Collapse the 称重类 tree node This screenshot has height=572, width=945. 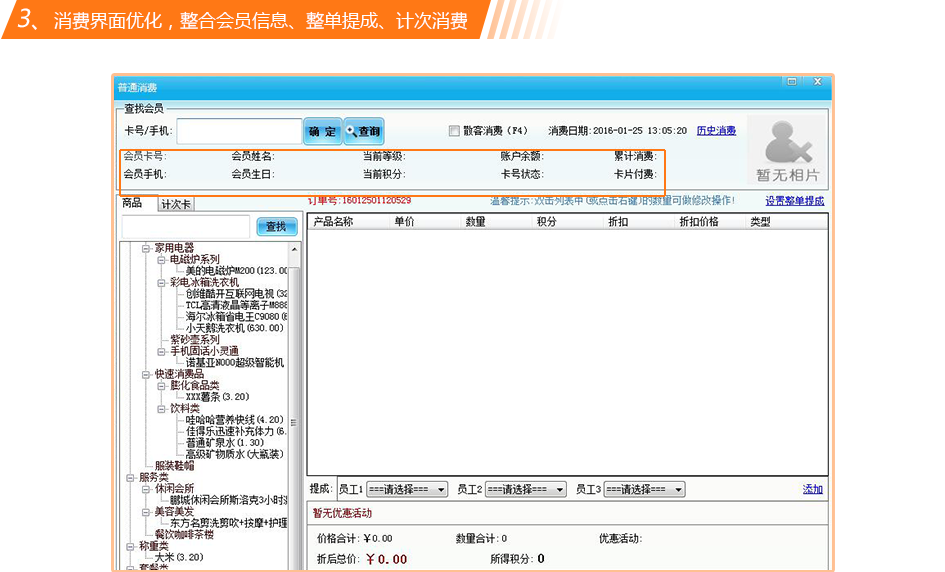[x=130, y=546]
